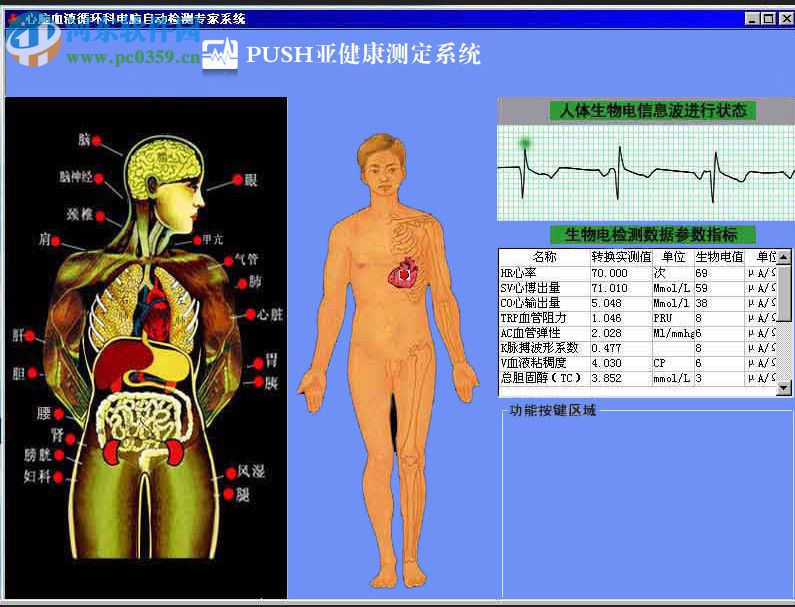Select the 总胆固醇（TC）row name
The image size is (795, 607).
541,378
